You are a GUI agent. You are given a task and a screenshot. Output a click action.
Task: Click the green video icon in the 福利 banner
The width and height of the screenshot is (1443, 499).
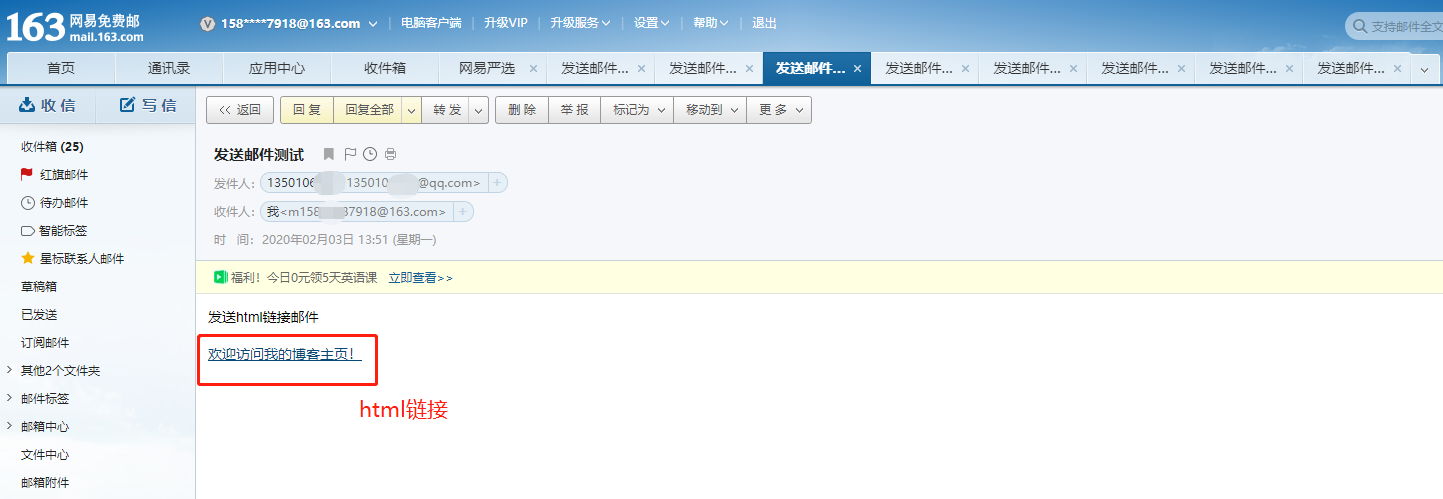(220, 277)
